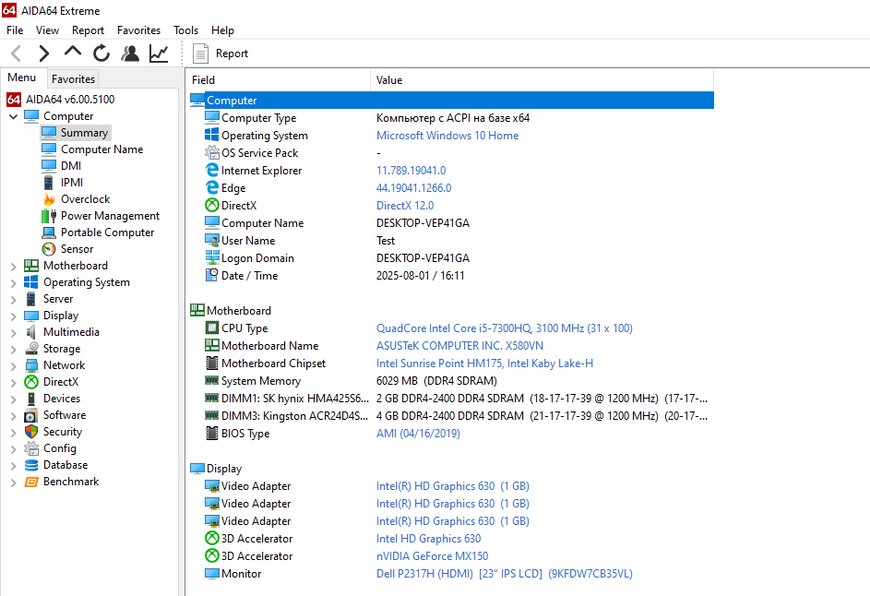Viewport: 870px width, 596px height.
Task: Click the Motherboard icon in the tree
Action: pos(31,266)
